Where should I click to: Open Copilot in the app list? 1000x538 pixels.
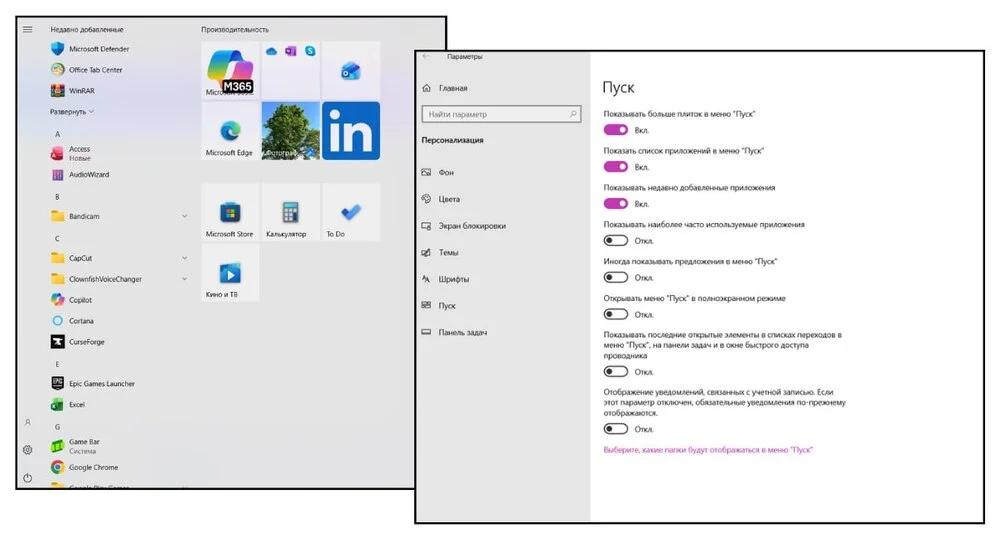click(71, 300)
